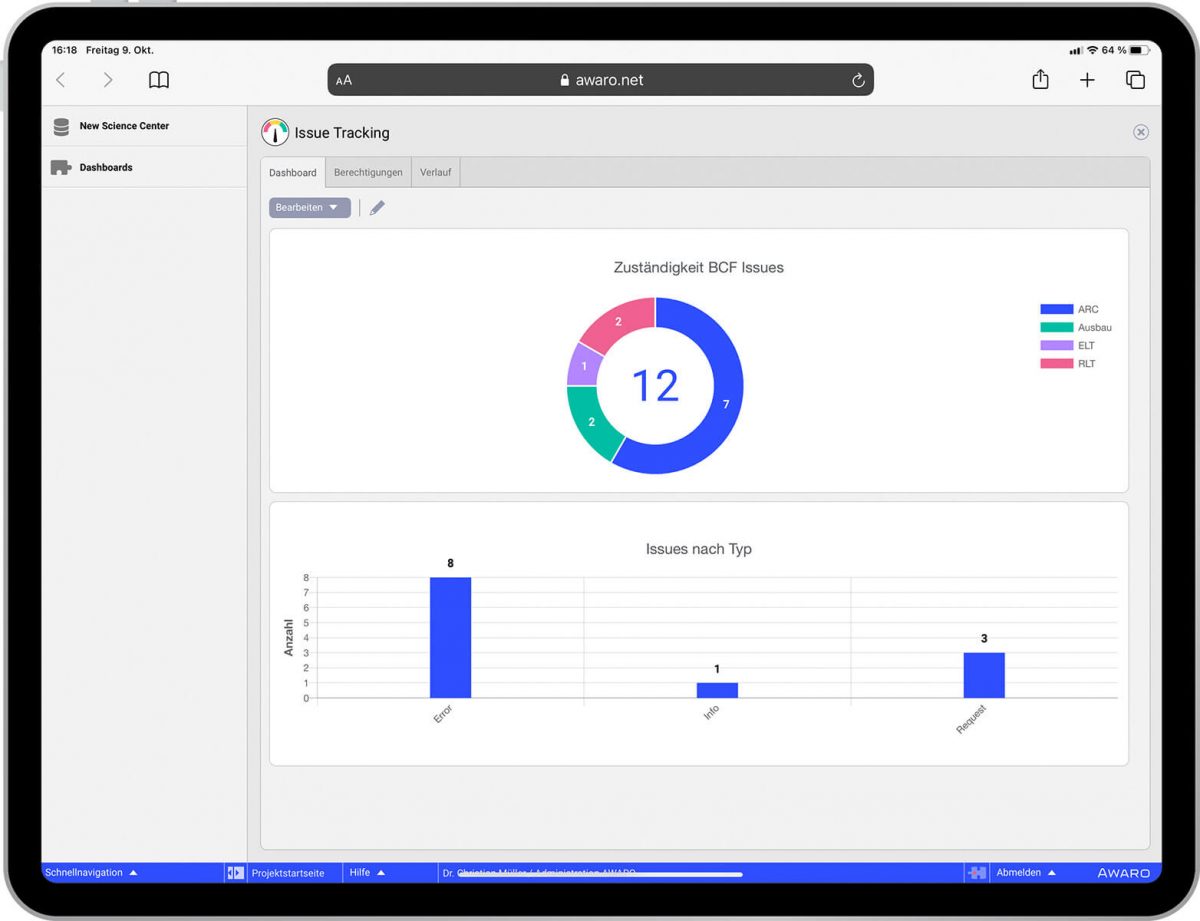This screenshot has height=921, width=1200.
Task: Click the Issue Tracking gauge icon
Action: click(x=275, y=132)
